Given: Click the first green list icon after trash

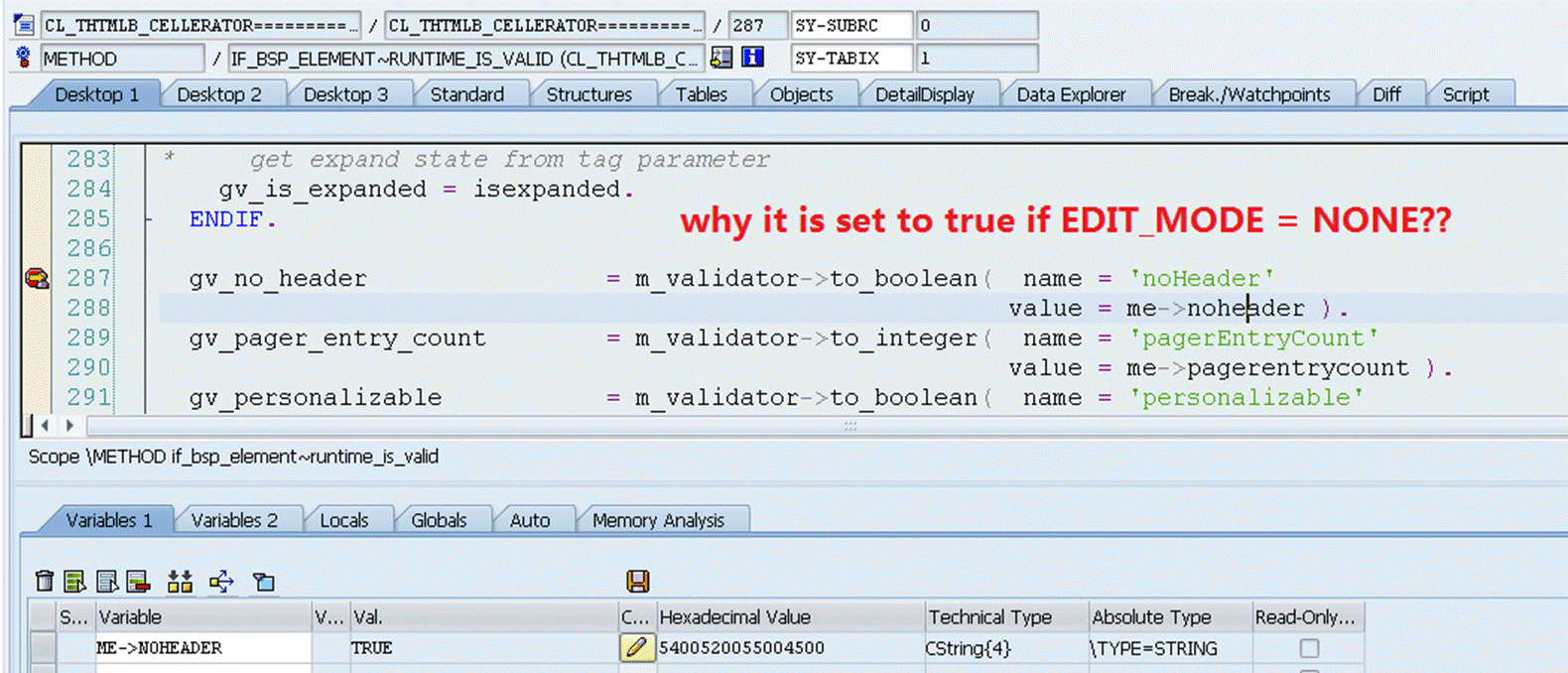Looking at the screenshot, I should pos(74,581).
